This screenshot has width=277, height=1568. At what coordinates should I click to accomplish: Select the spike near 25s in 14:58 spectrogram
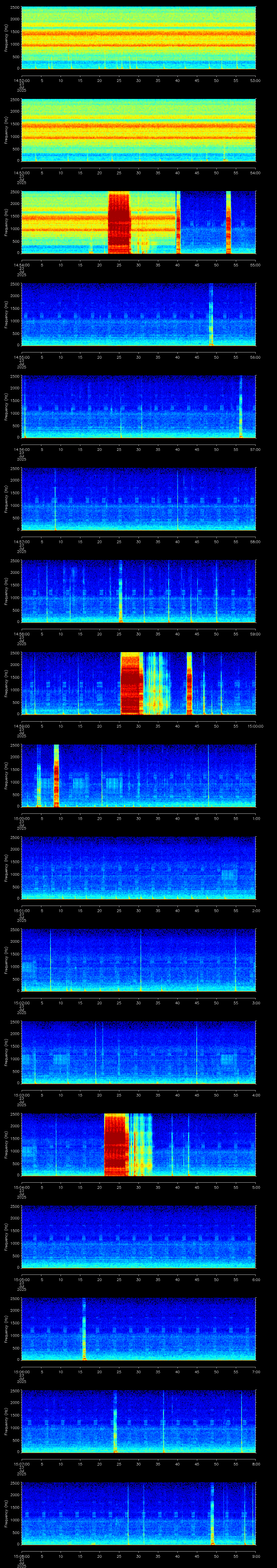[x=121, y=591]
